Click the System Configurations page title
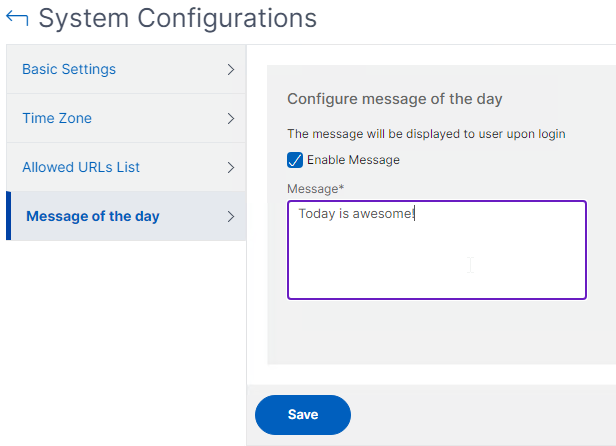This screenshot has height=446, width=616. coord(178,18)
